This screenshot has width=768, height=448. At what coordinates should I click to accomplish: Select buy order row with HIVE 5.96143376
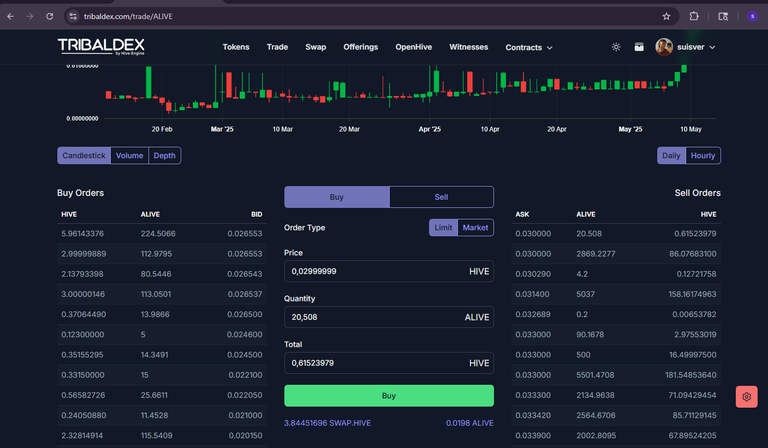click(x=162, y=234)
